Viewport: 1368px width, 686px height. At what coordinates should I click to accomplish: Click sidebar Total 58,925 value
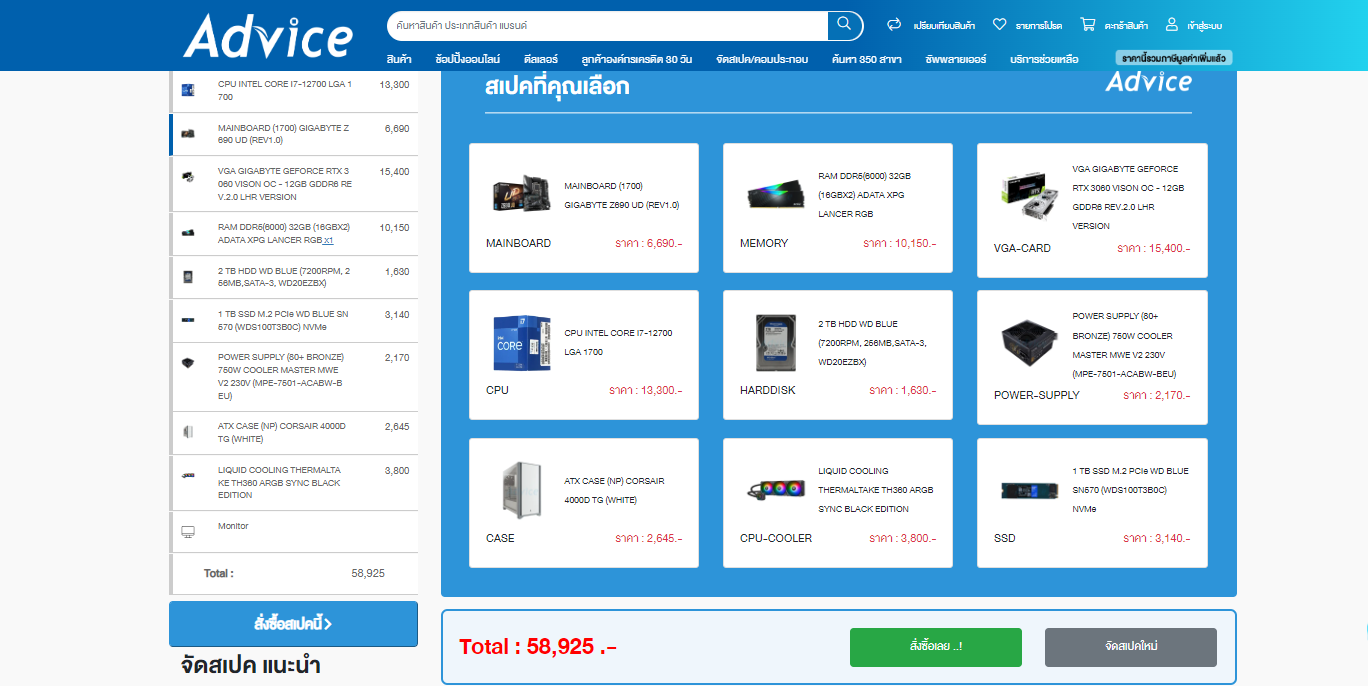click(x=368, y=573)
